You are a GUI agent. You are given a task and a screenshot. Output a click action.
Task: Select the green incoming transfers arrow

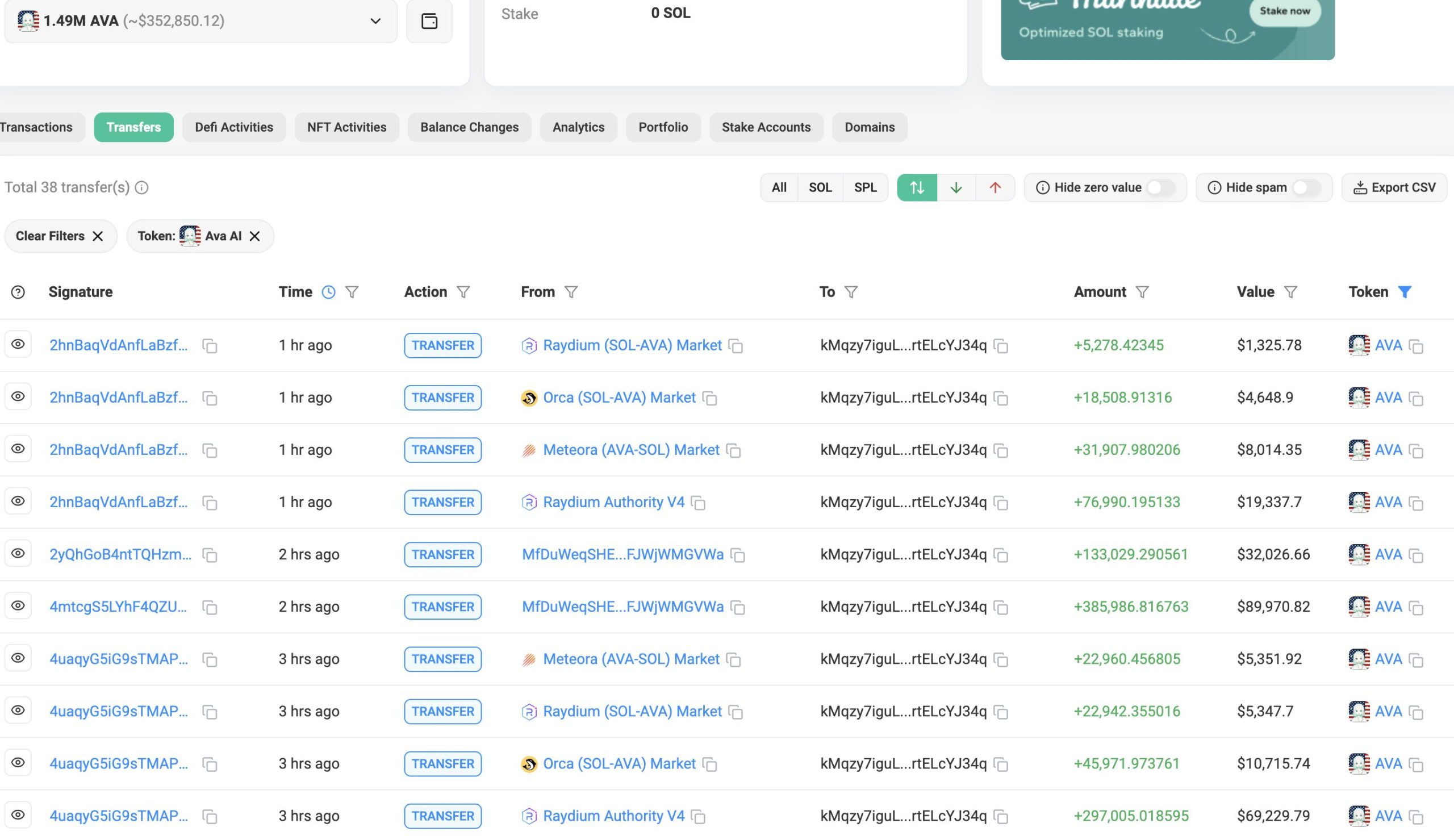pos(956,187)
